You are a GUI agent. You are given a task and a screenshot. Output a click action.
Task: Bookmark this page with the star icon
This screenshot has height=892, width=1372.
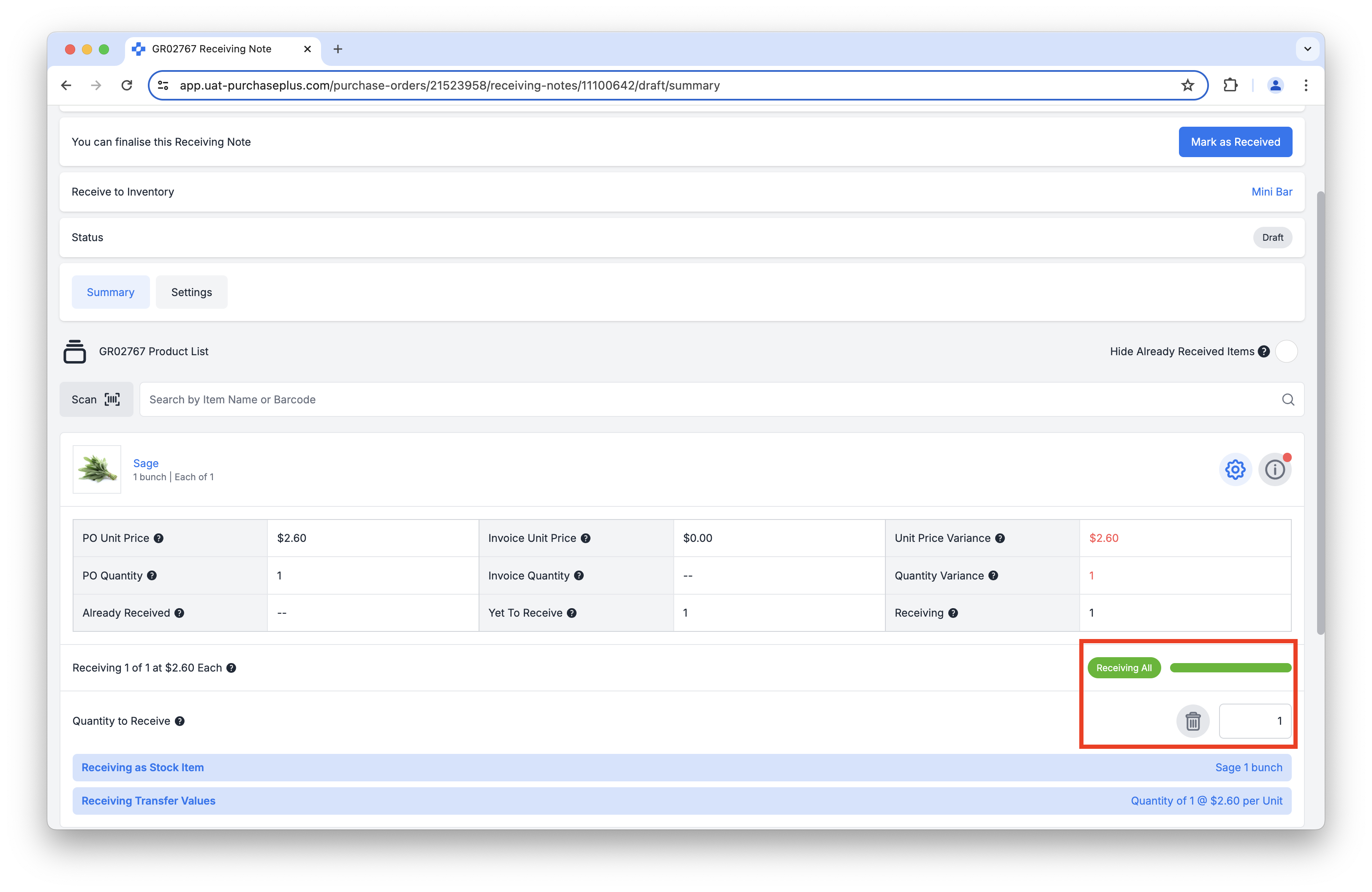(x=1187, y=85)
